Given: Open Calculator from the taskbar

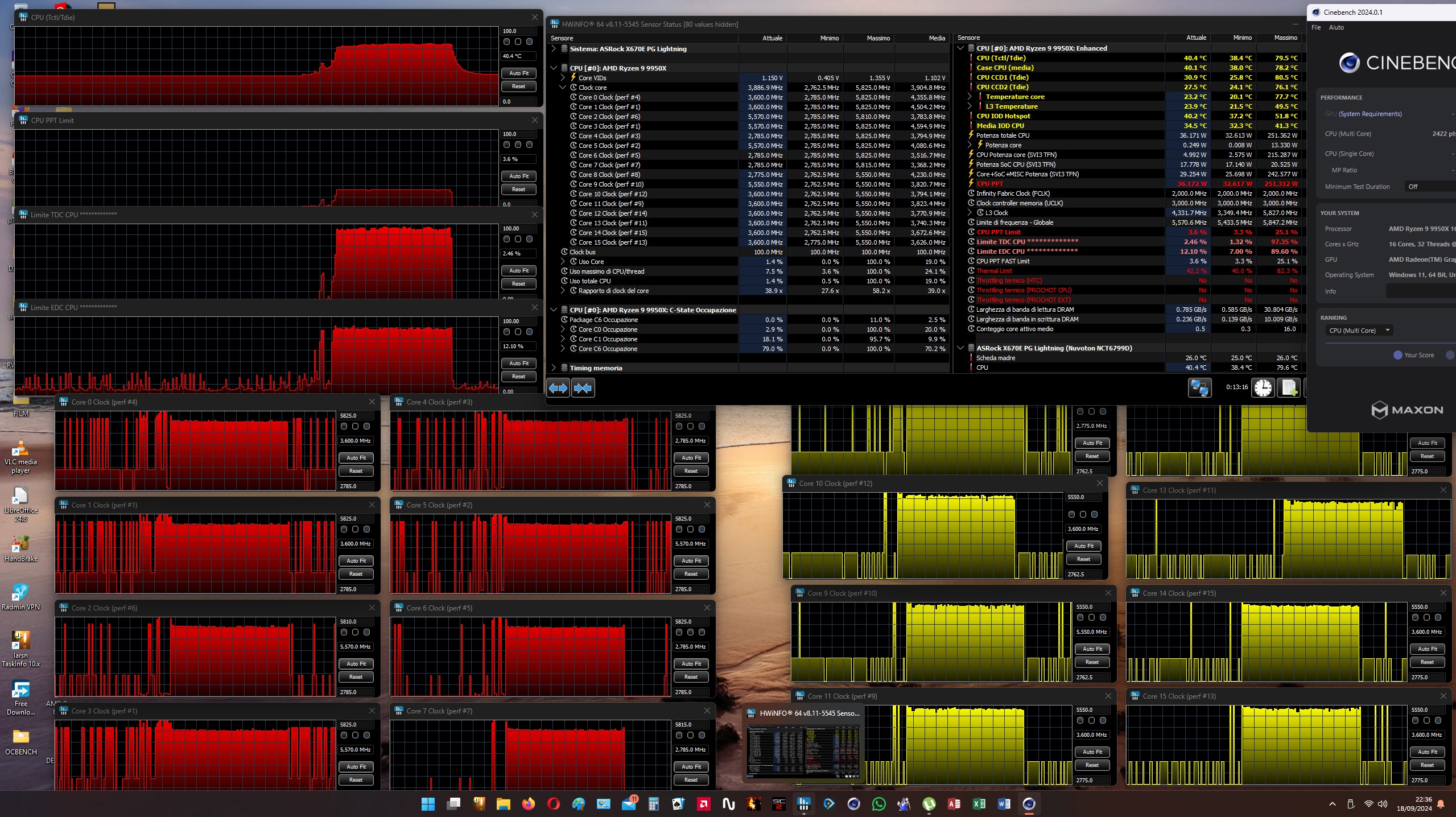Looking at the screenshot, I should (x=653, y=804).
